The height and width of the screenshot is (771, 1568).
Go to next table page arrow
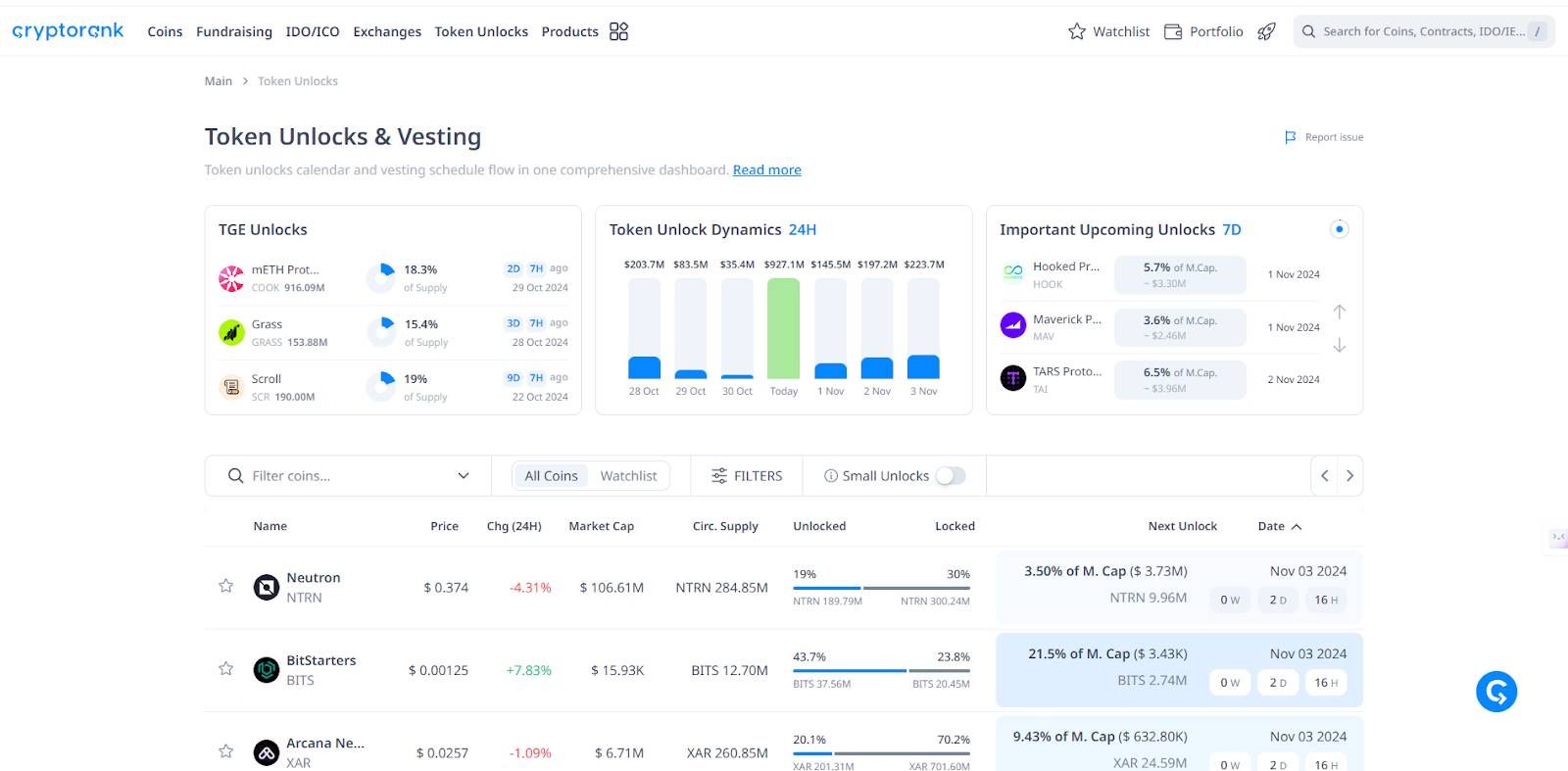click(x=1350, y=476)
